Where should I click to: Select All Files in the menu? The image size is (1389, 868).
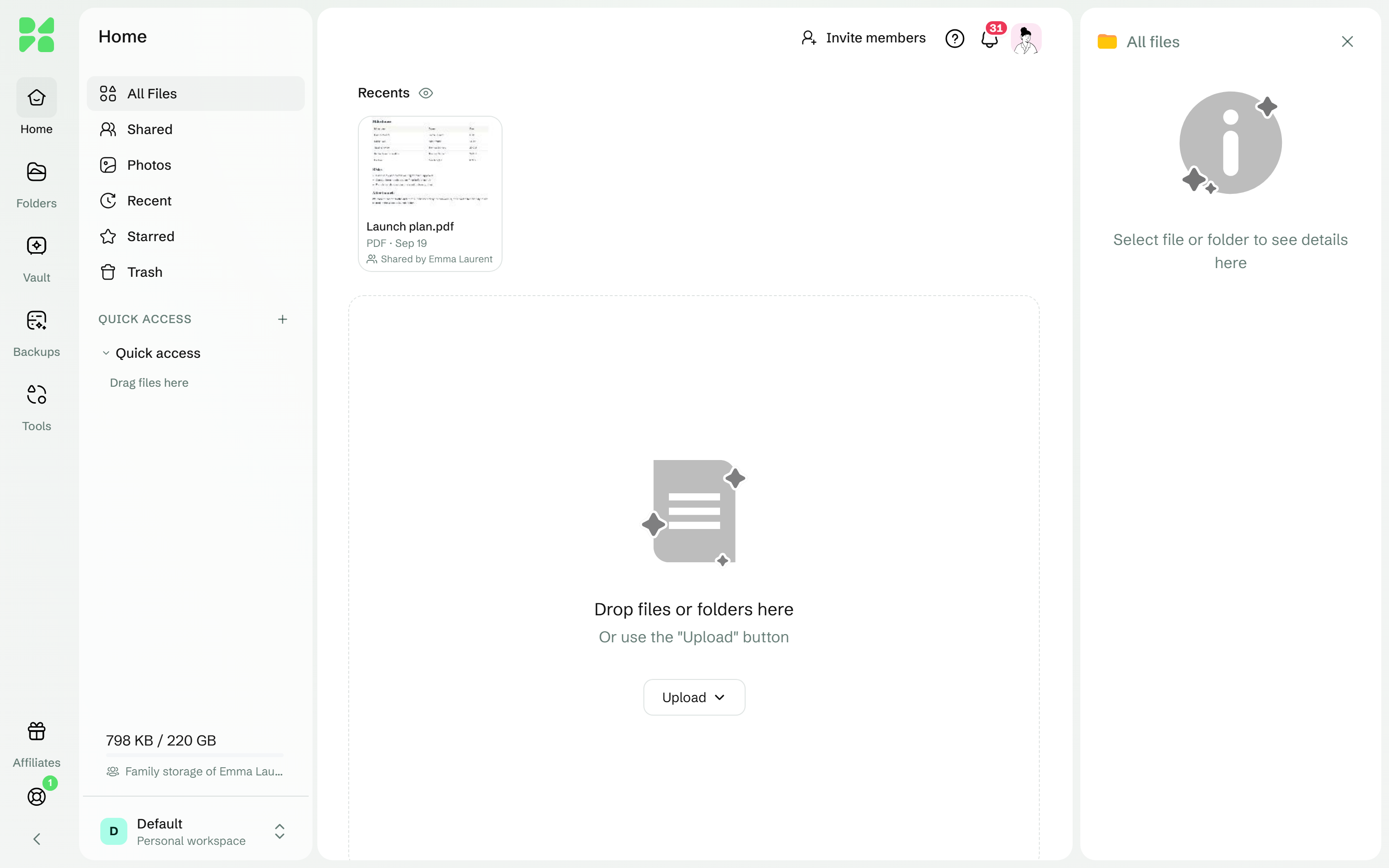pyautogui.click(x=195, y=94)
